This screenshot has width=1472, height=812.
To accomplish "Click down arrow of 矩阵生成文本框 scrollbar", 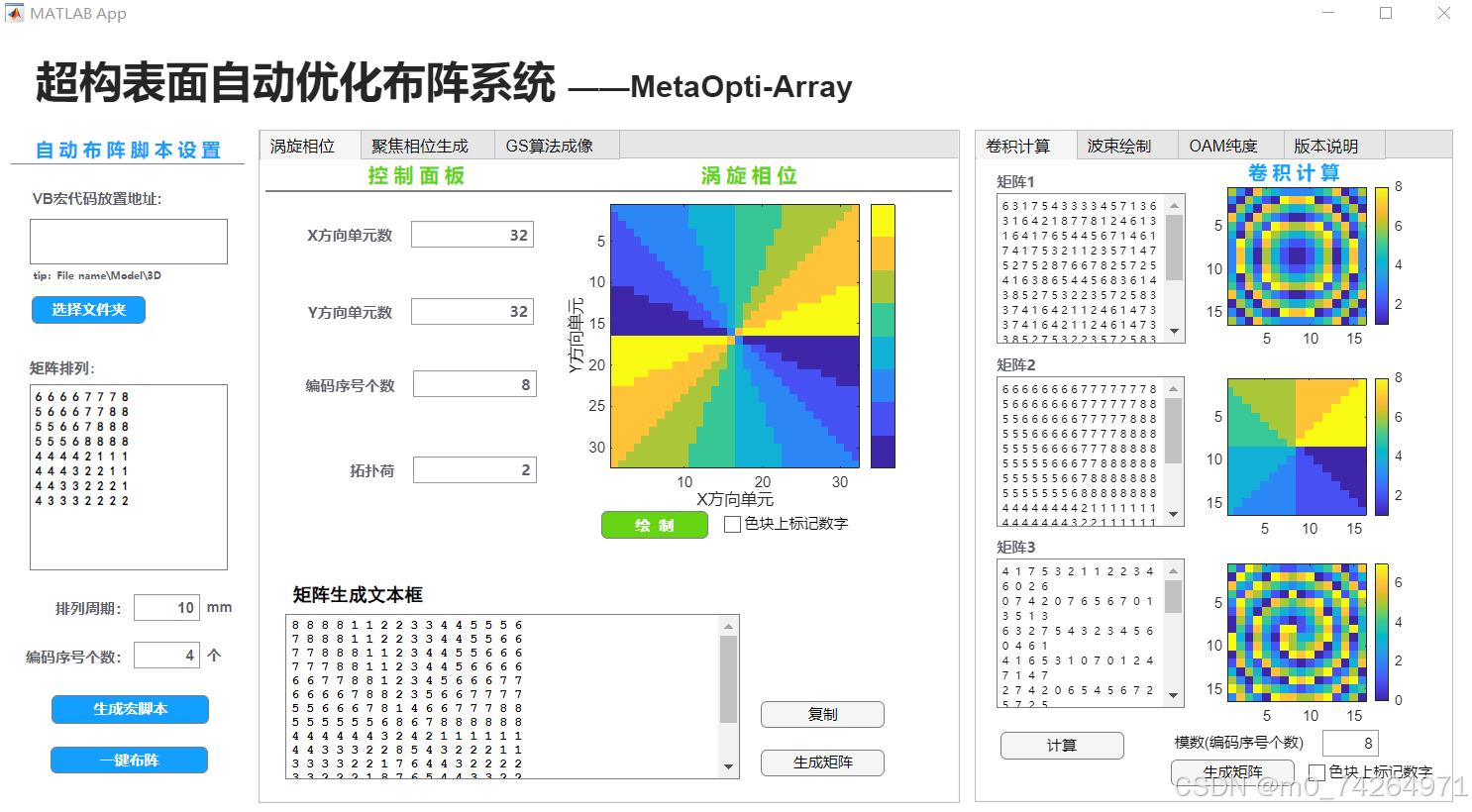I will 729,767.
